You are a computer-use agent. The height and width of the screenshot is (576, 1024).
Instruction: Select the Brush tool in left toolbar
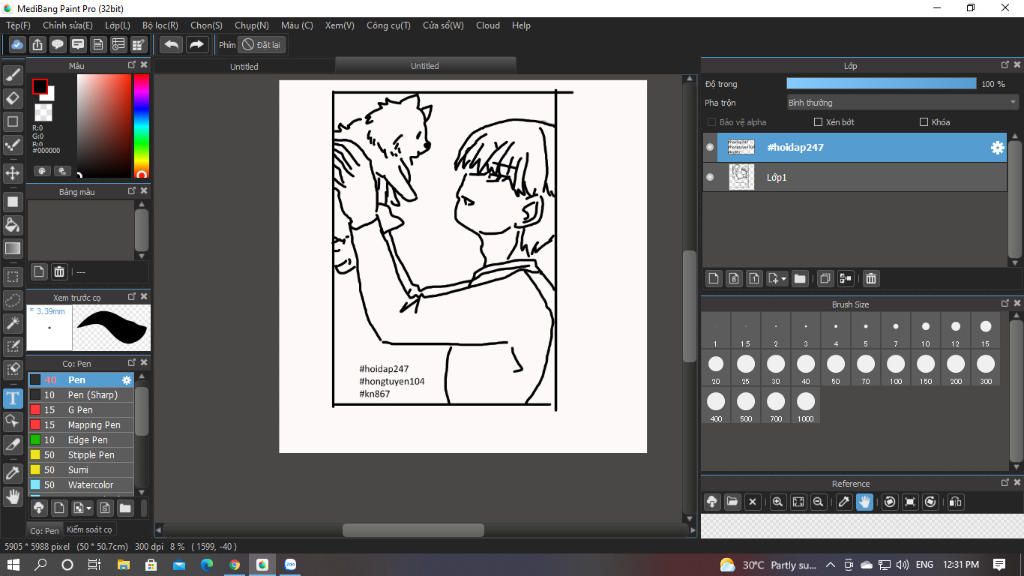[x=12, y=75]
